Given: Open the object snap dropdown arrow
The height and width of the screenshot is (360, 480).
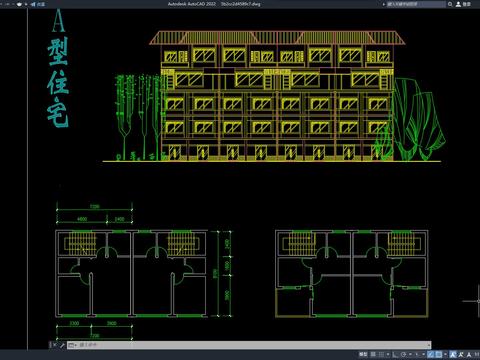Looking at the screenshot, I should pos(445,354).
